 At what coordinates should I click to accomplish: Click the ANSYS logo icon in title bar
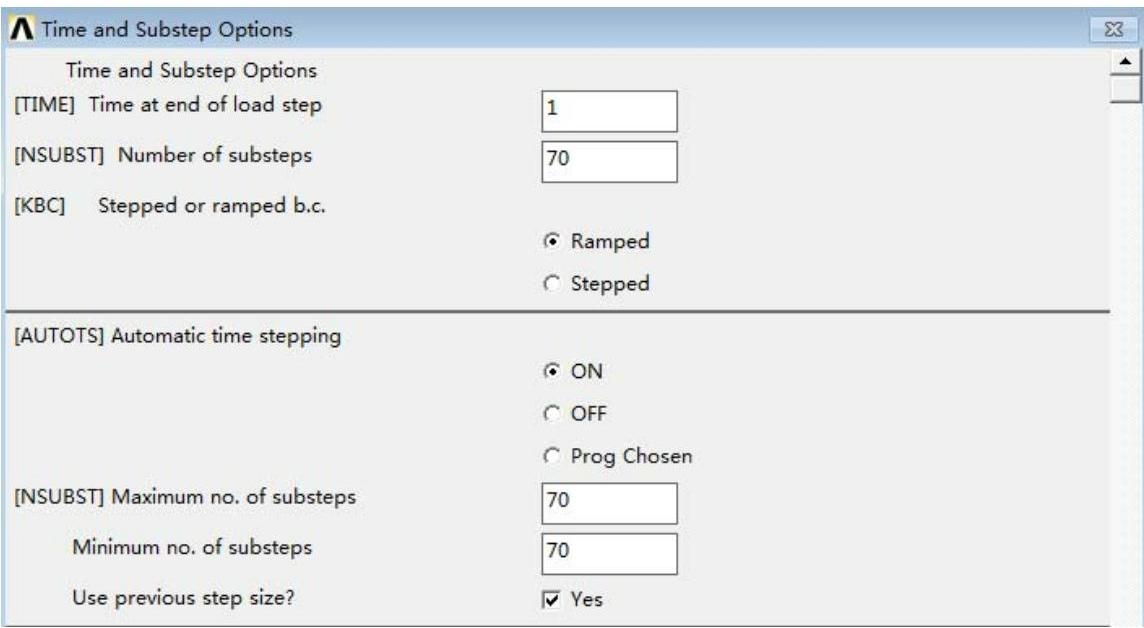coord(19,30)
